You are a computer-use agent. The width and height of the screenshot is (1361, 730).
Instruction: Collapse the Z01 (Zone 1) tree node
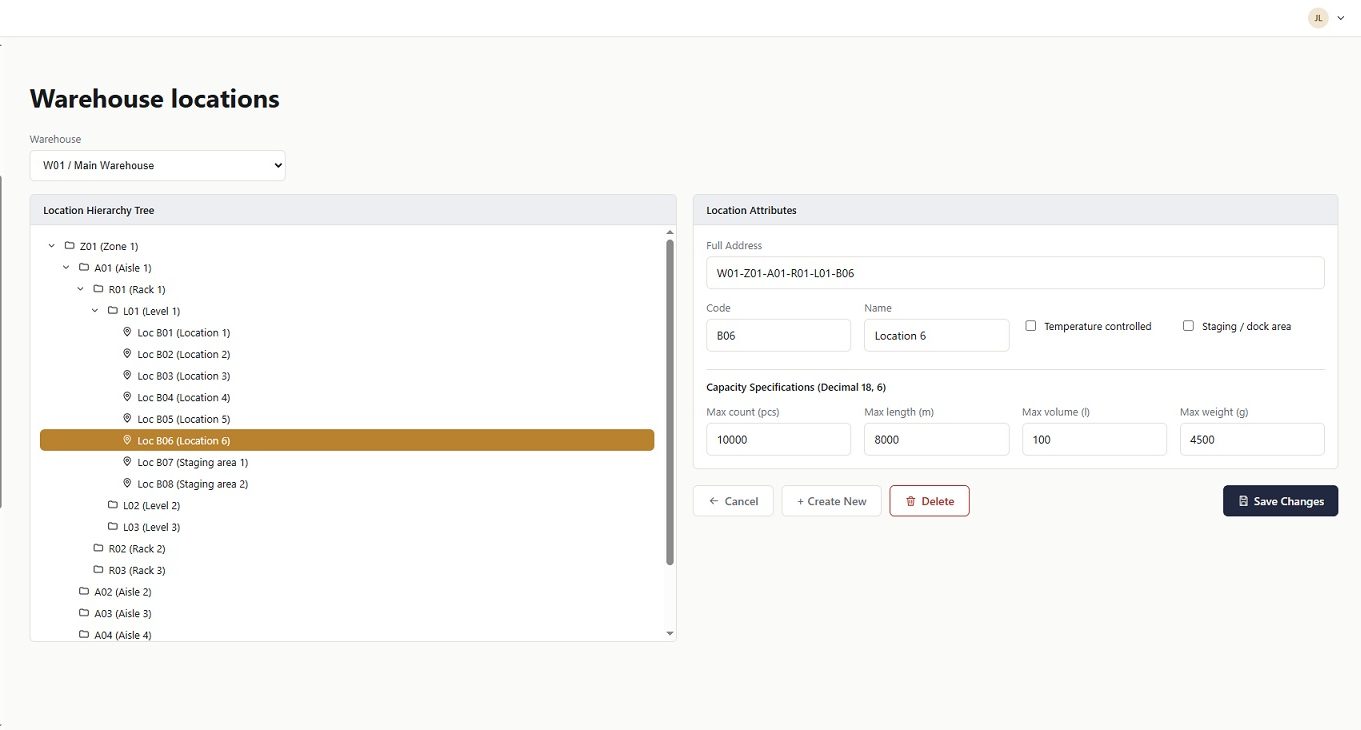[x=52, y=246]
